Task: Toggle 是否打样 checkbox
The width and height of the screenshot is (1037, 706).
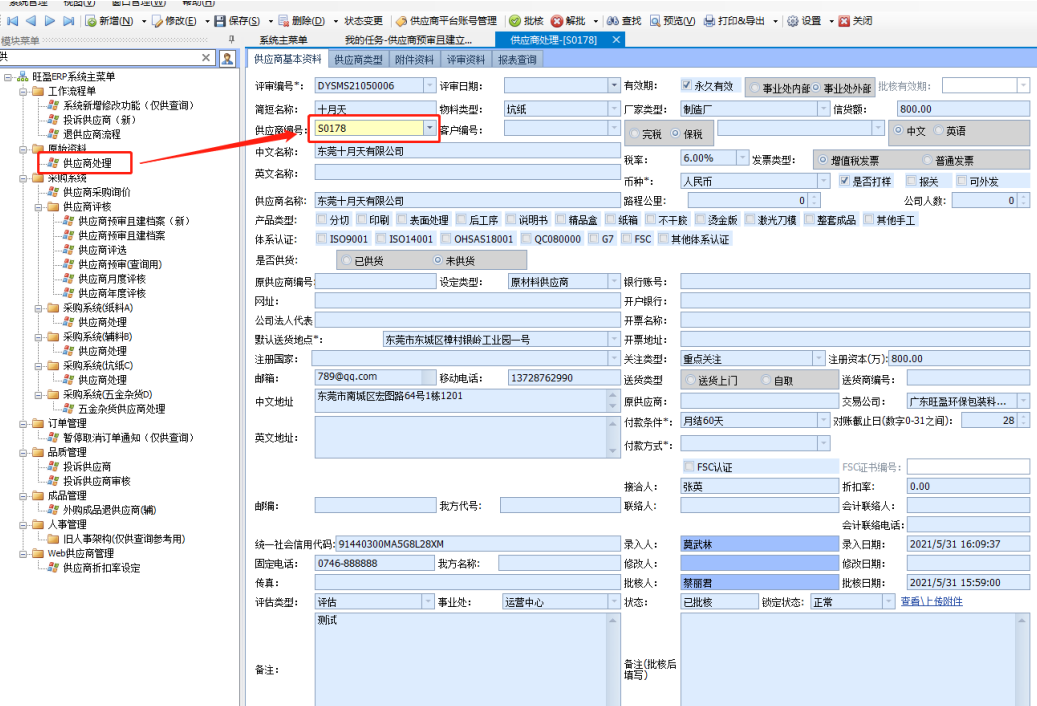Action: pos(844,180)
